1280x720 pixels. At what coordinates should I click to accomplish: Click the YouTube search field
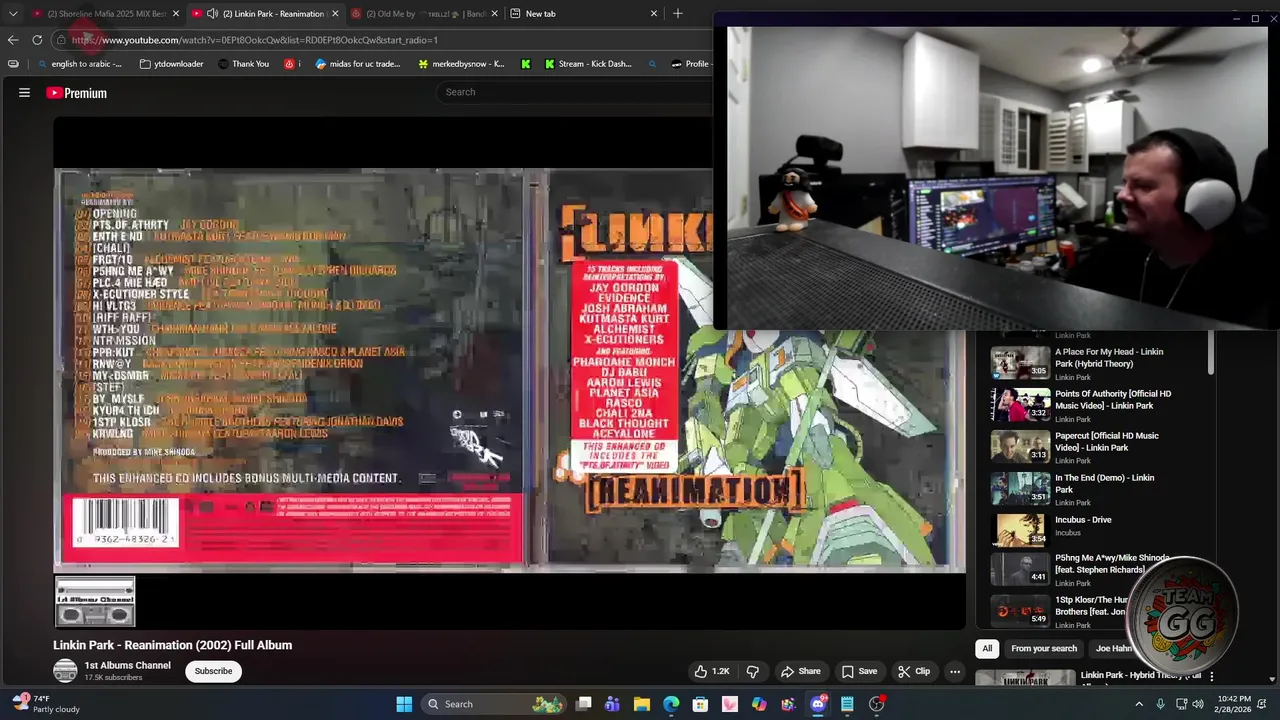pyautogui.click(x=575, y=92)
